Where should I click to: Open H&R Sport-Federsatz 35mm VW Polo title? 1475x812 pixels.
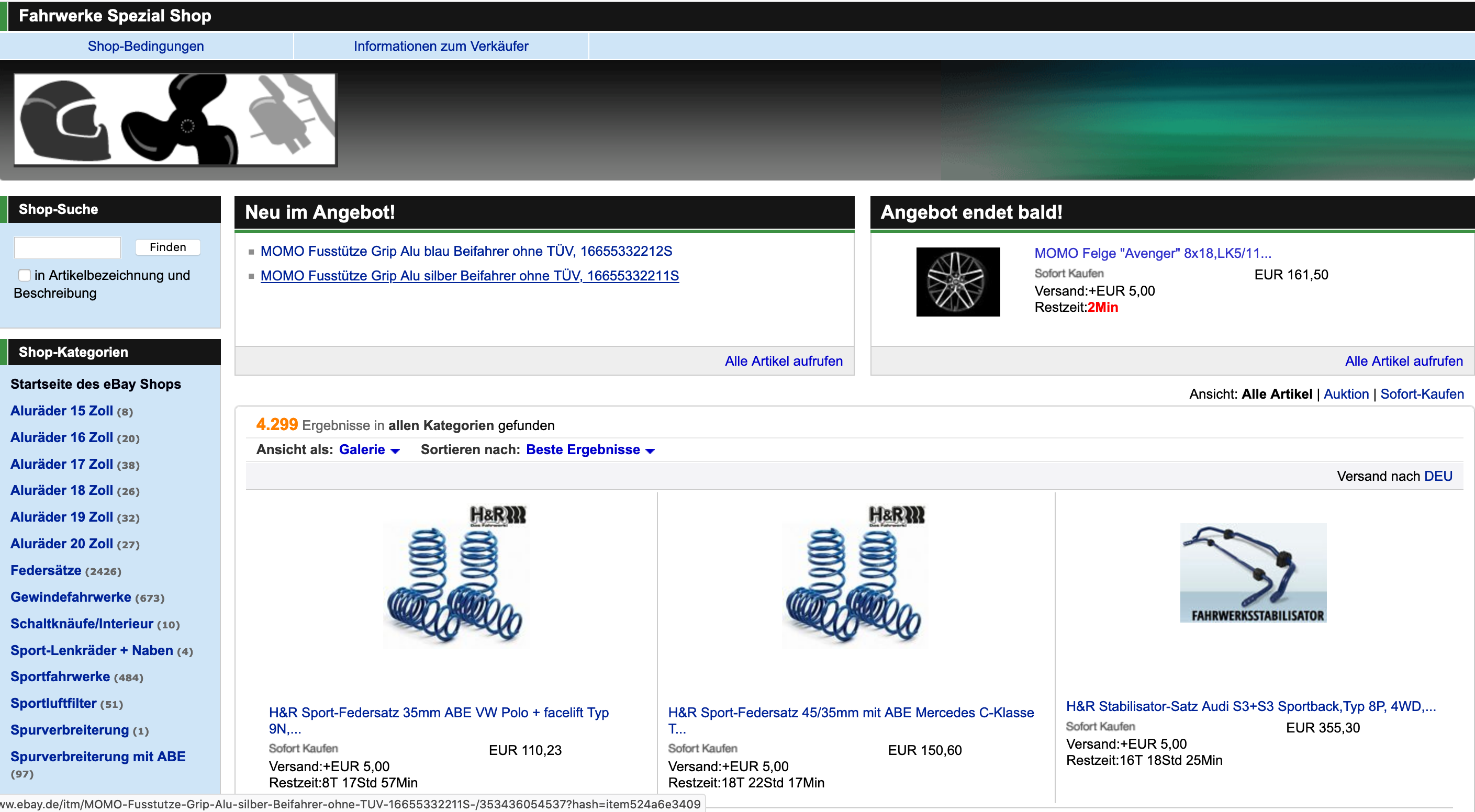439,720
